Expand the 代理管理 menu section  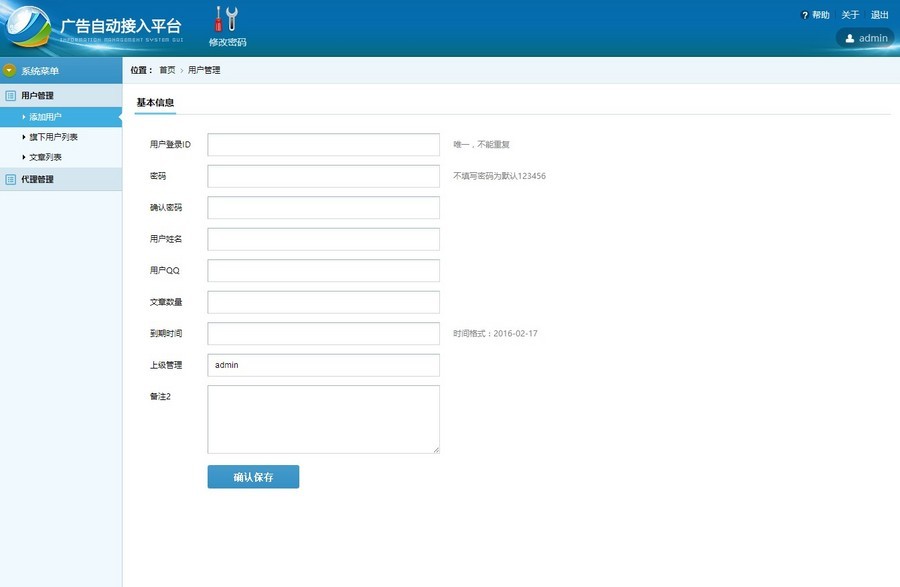pos(61,179)
